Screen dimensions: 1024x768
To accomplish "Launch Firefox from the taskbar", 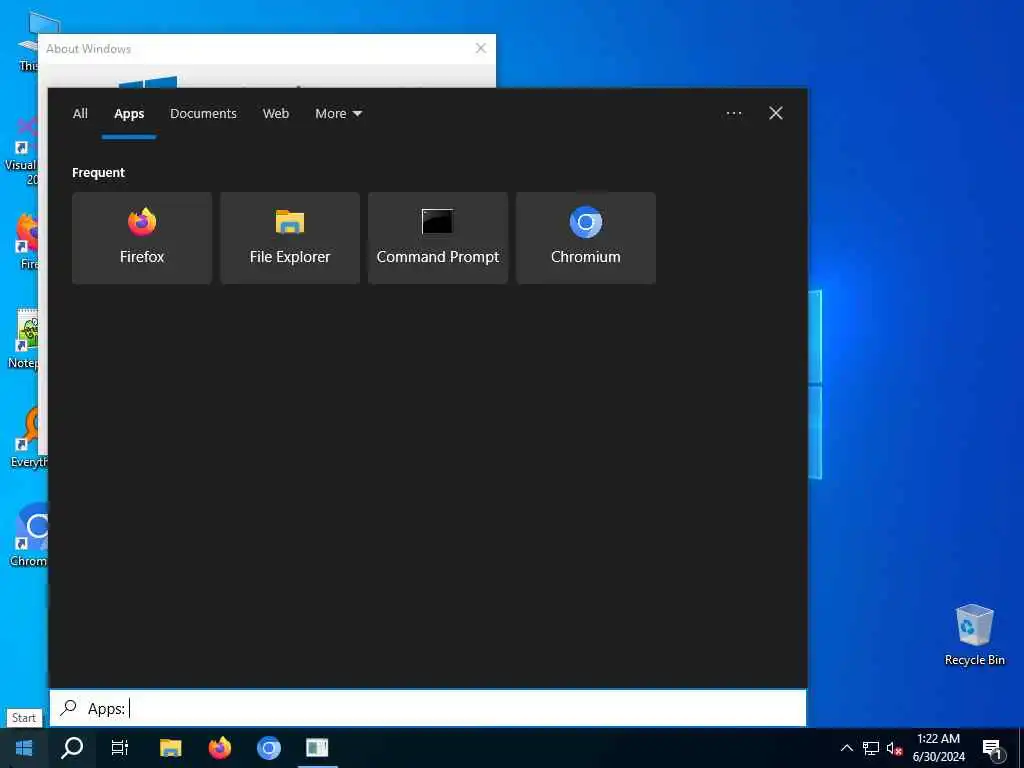I will pos(219,748).
